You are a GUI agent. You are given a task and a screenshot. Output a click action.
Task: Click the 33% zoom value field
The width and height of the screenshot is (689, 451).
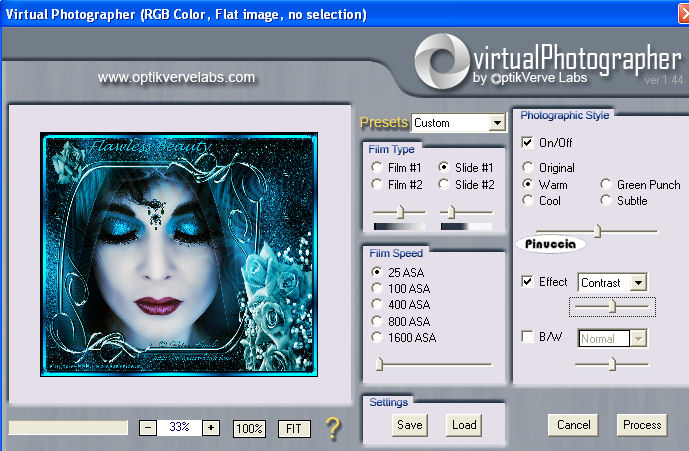[179, 427]
